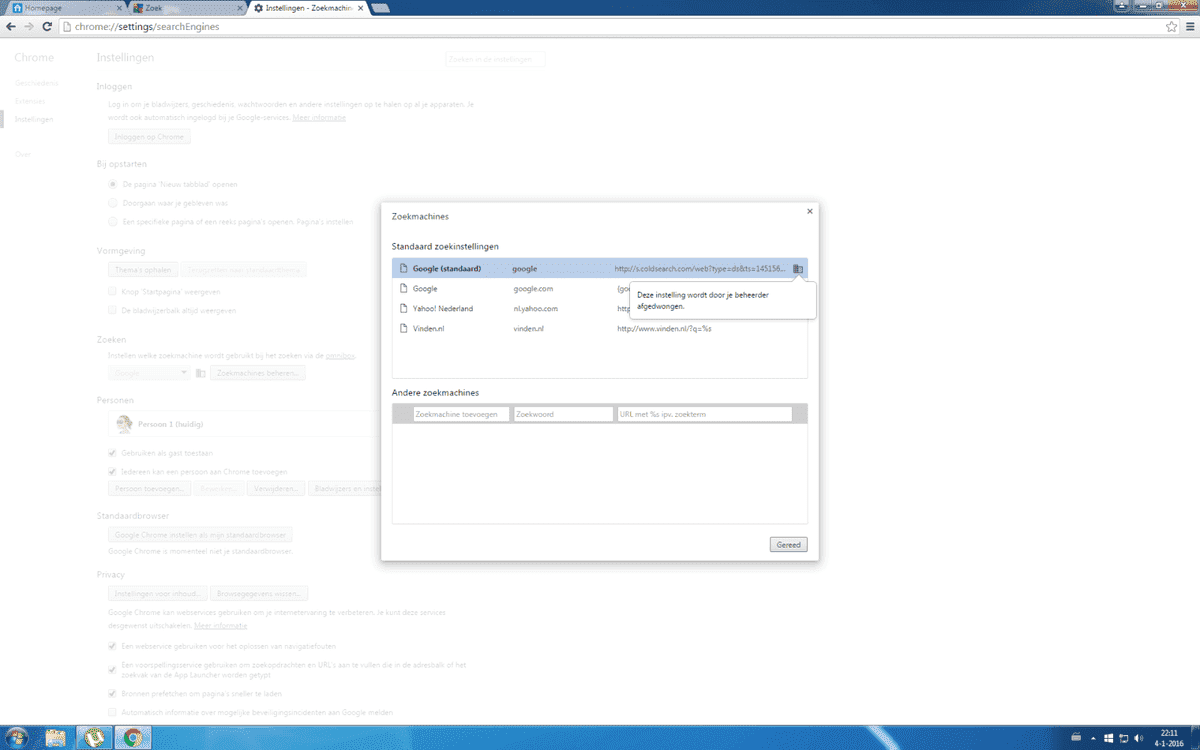
Task: Close the Homepage tab
Action: pyautogui.click(x=121, y=8)
